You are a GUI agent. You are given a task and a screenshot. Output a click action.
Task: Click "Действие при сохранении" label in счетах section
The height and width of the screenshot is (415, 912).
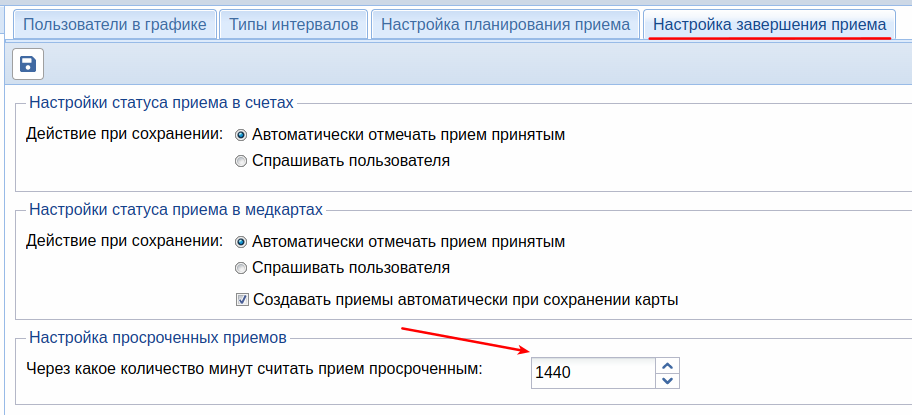coord(124,133)
